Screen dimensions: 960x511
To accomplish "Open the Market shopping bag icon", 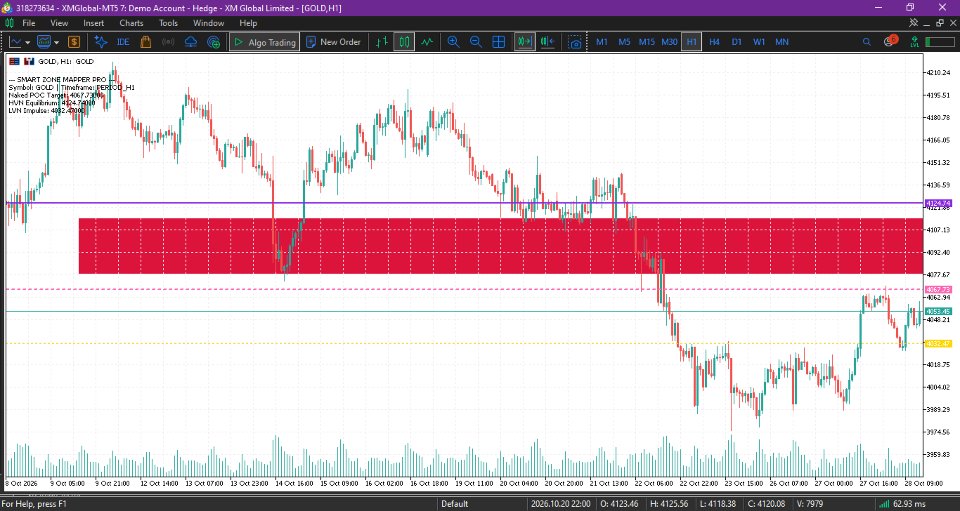I will tap(146, 42).
